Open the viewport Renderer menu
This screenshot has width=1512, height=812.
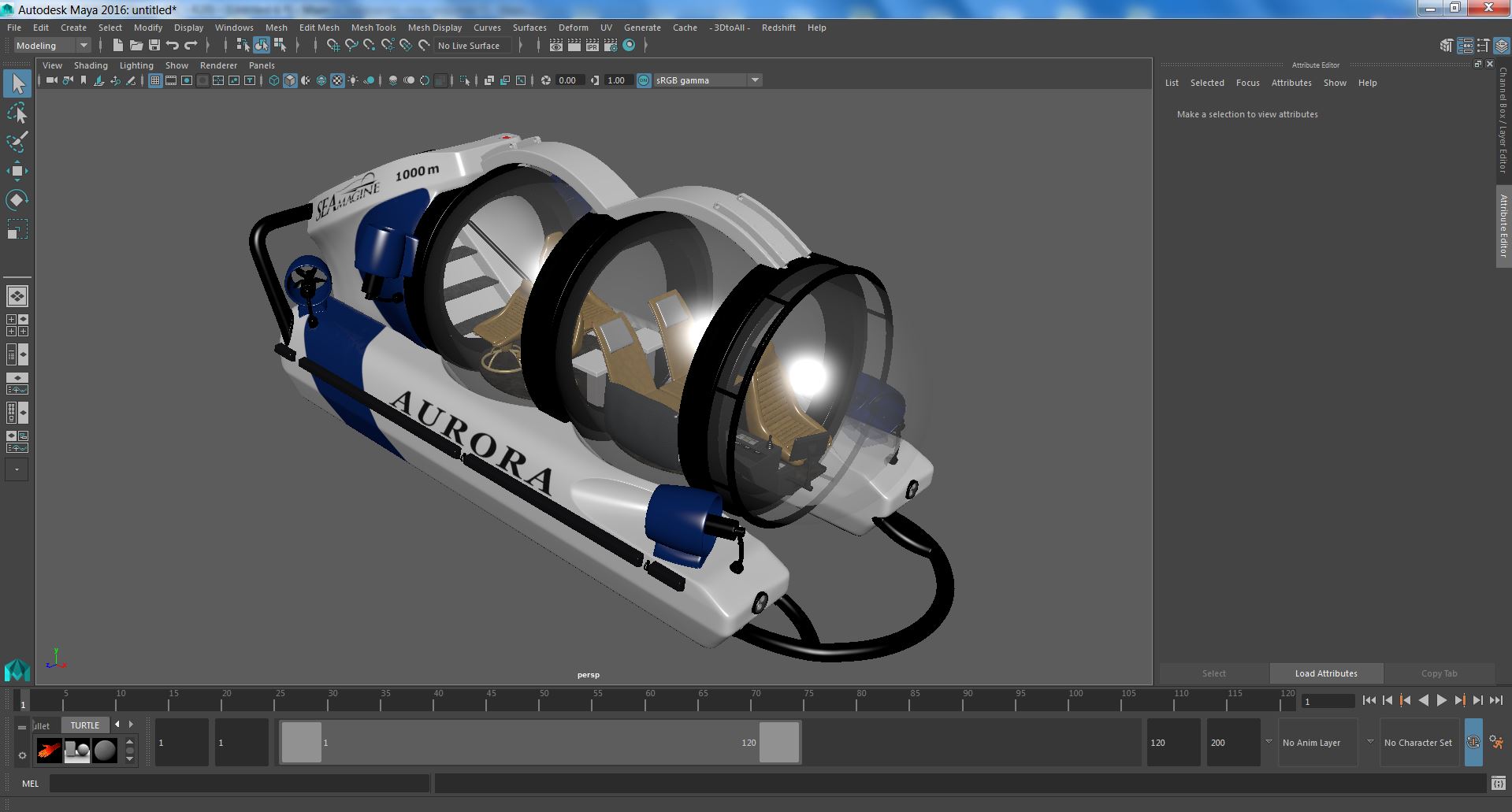[218, 65]
